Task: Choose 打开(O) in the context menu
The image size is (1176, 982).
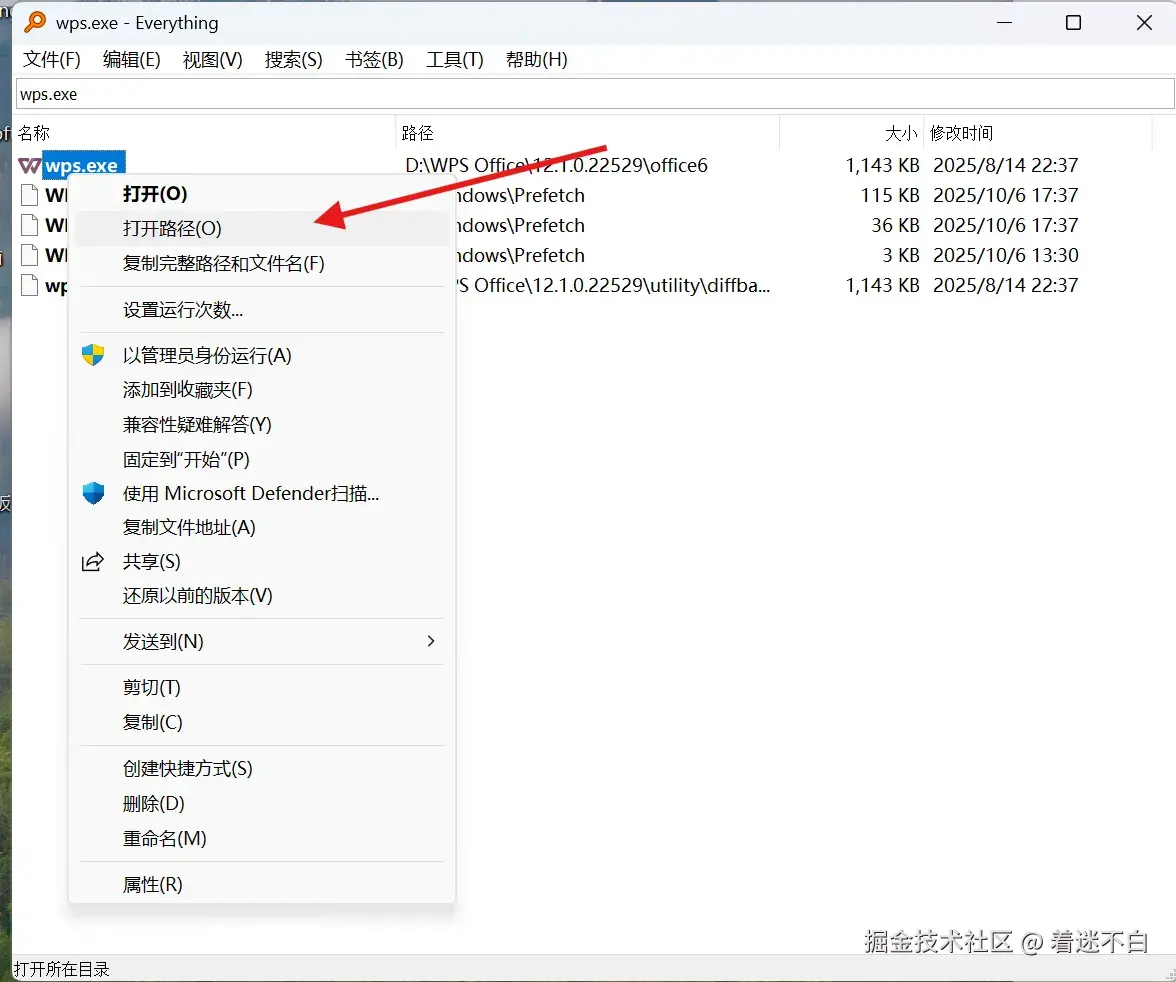Action: [x=262, y=194]
